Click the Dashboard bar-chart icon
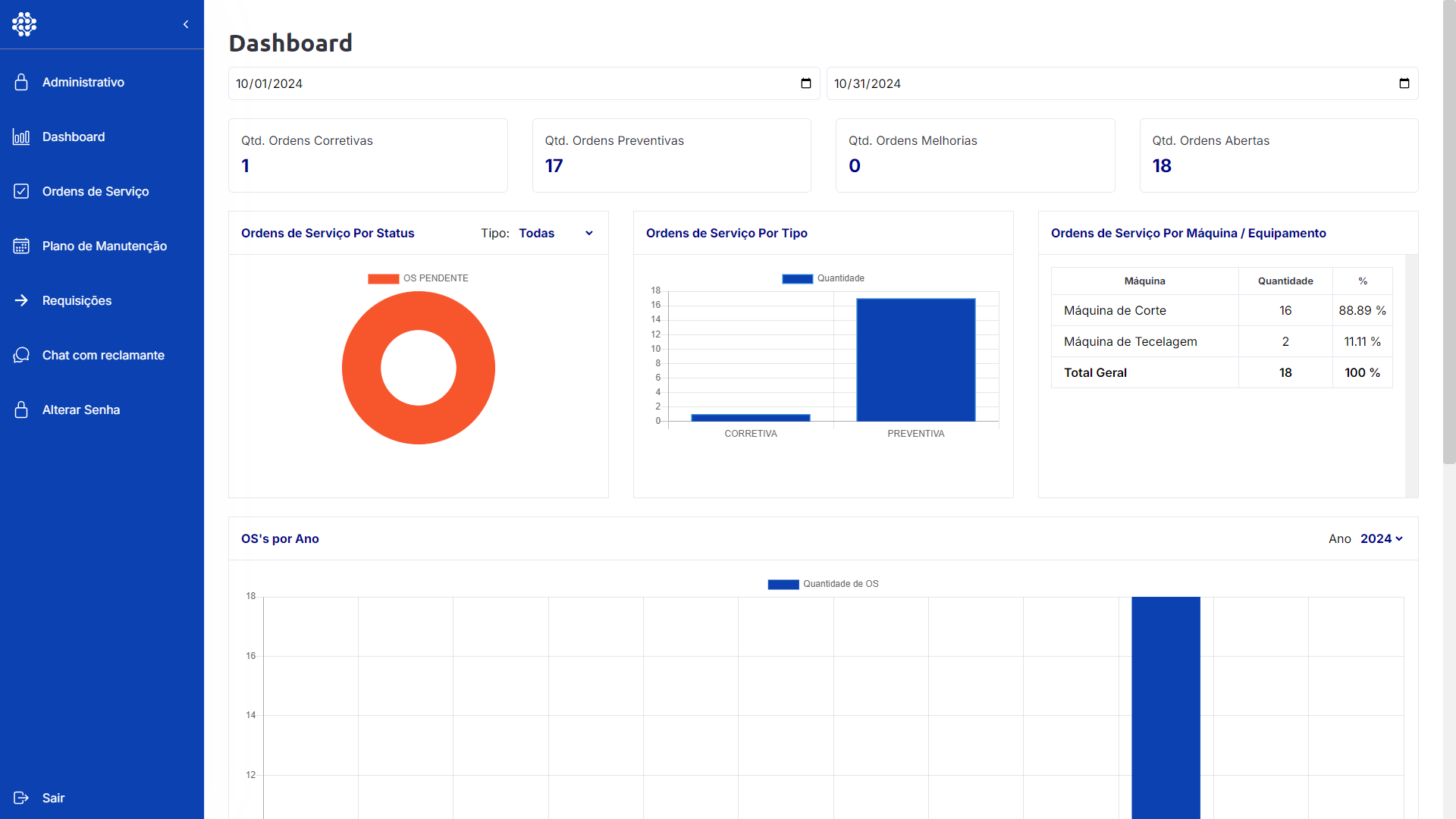The height and width of the screenshot is (819, 1456). pyautogui.click(x=21, y=136)
